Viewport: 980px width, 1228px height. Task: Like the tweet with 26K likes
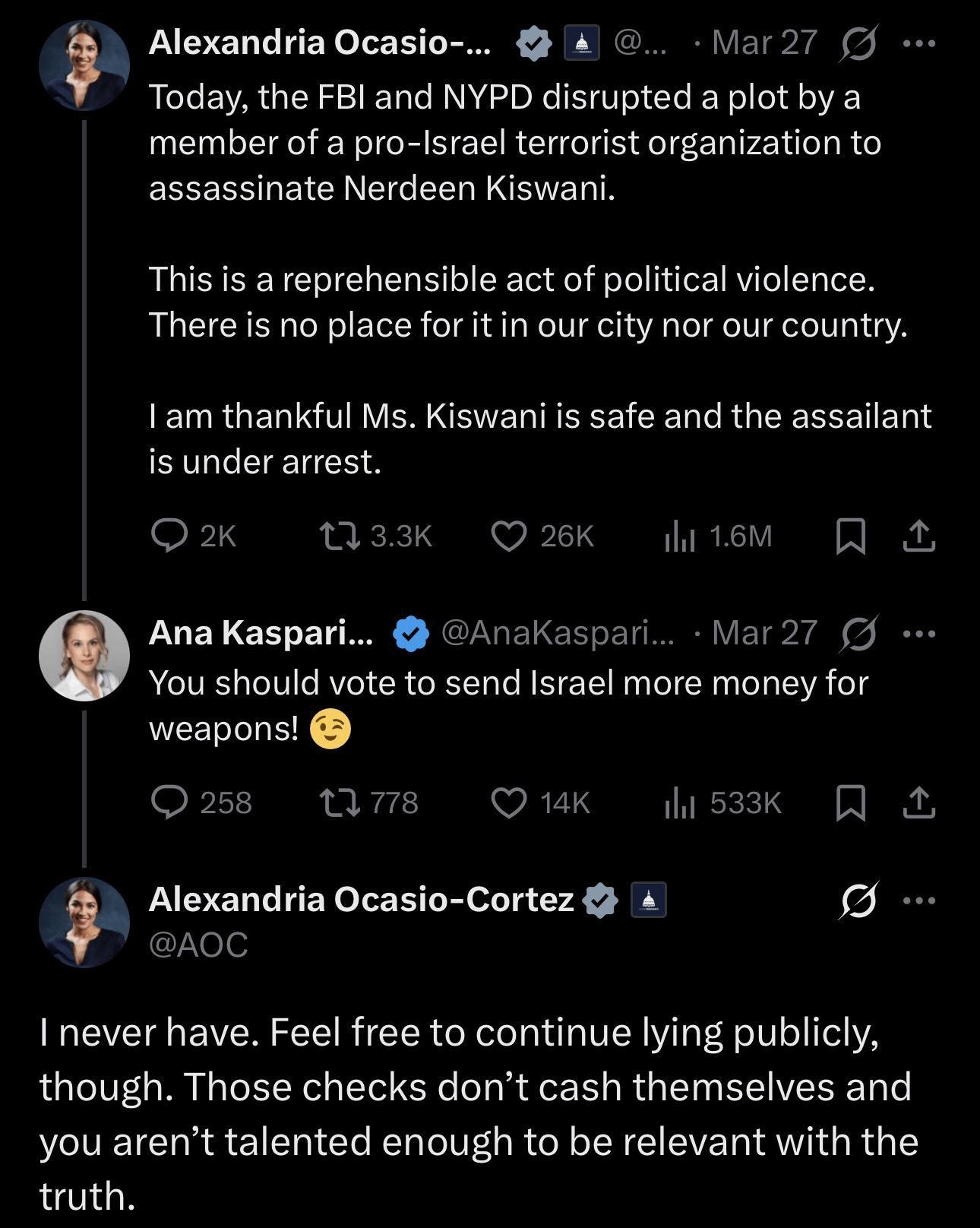click(x=508, y=536)
